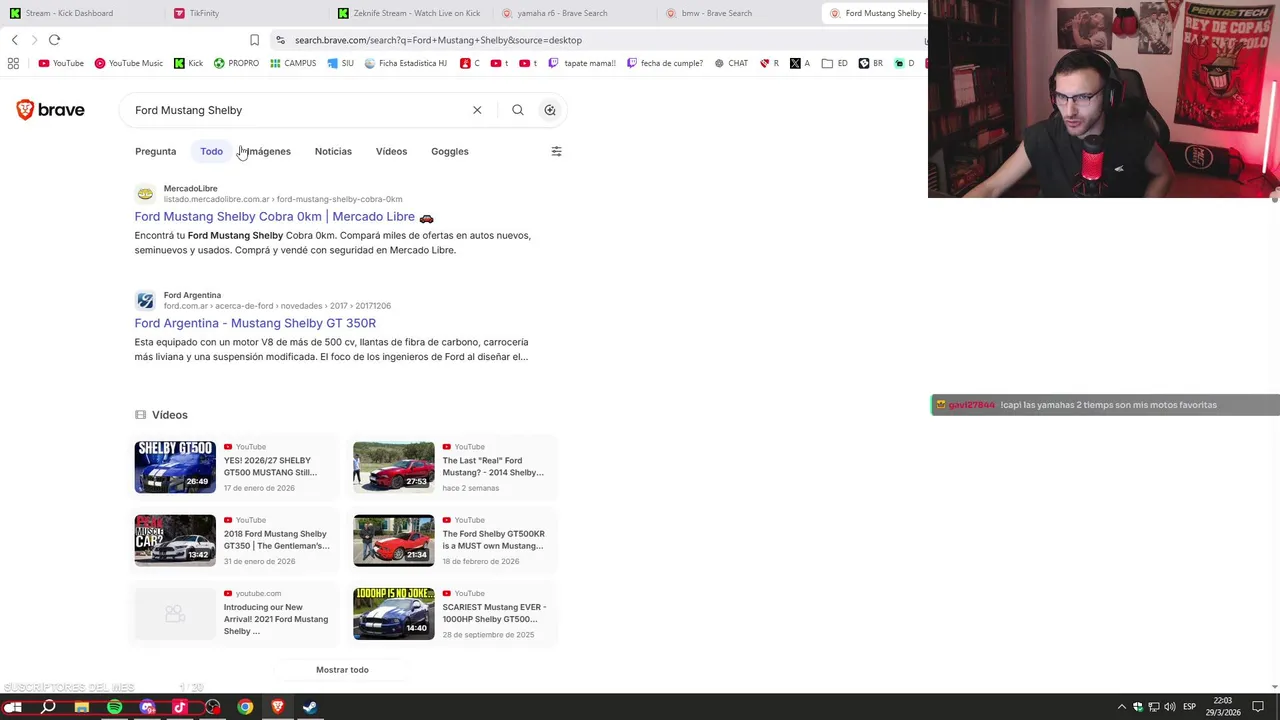
Task: Select the Todo search tab
Action: point(211,151)
